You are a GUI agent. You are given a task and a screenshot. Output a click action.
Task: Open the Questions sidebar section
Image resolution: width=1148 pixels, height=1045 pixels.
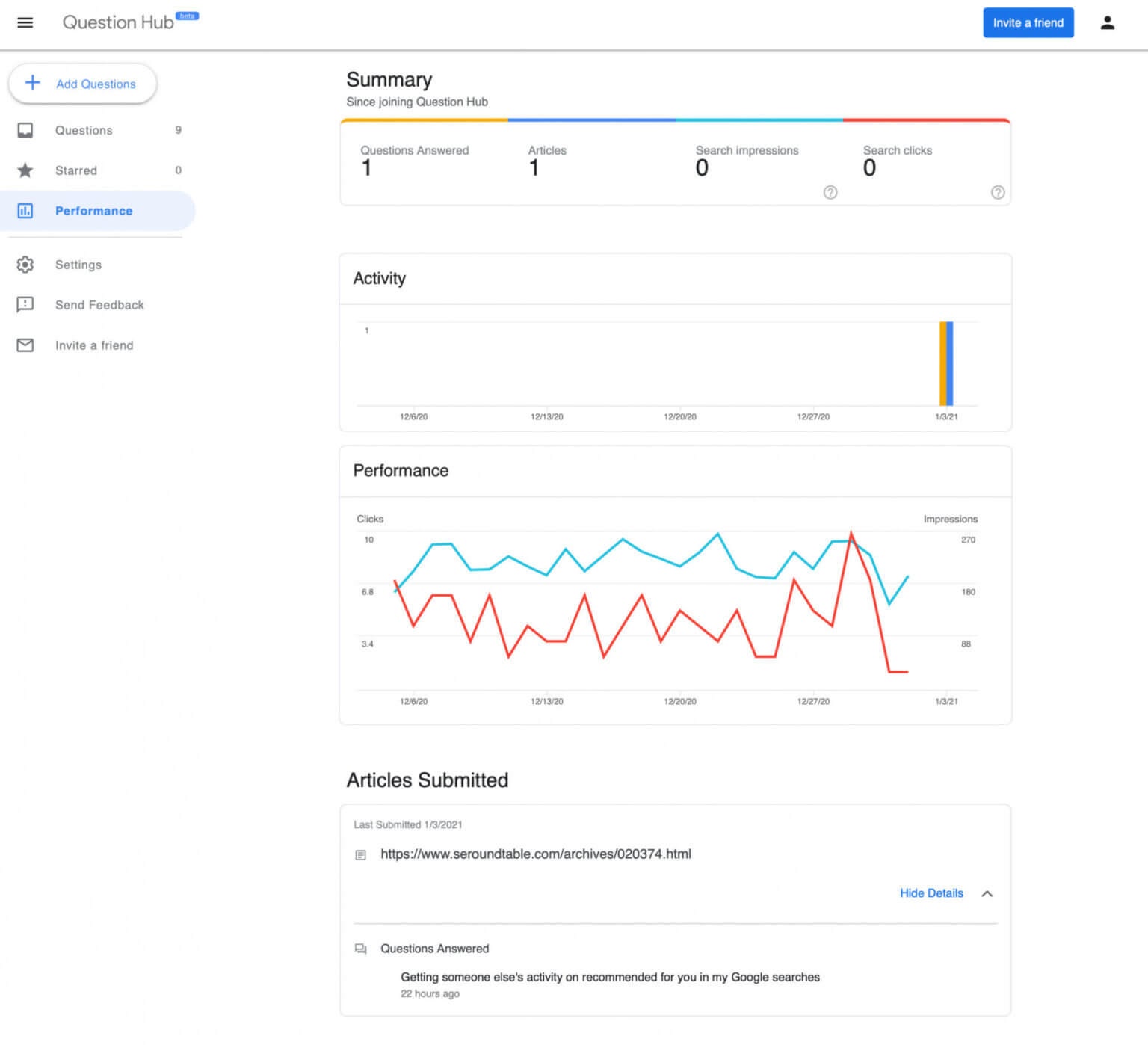84,130
